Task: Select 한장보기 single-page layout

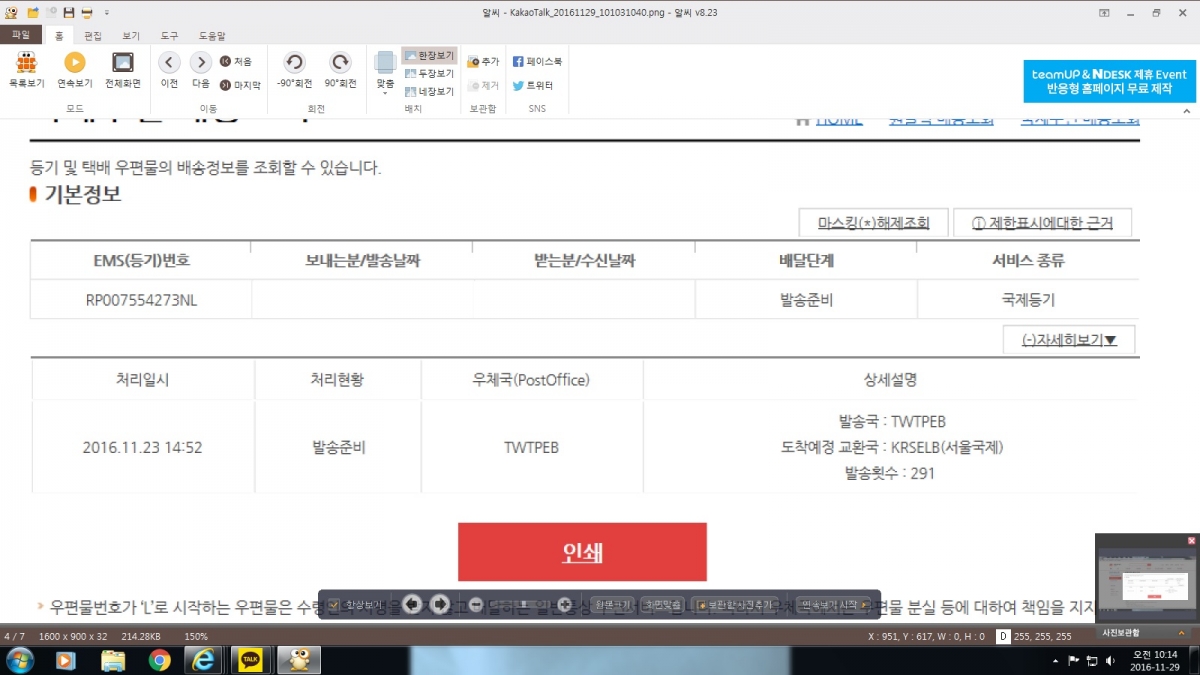Action: coord(429,56)
